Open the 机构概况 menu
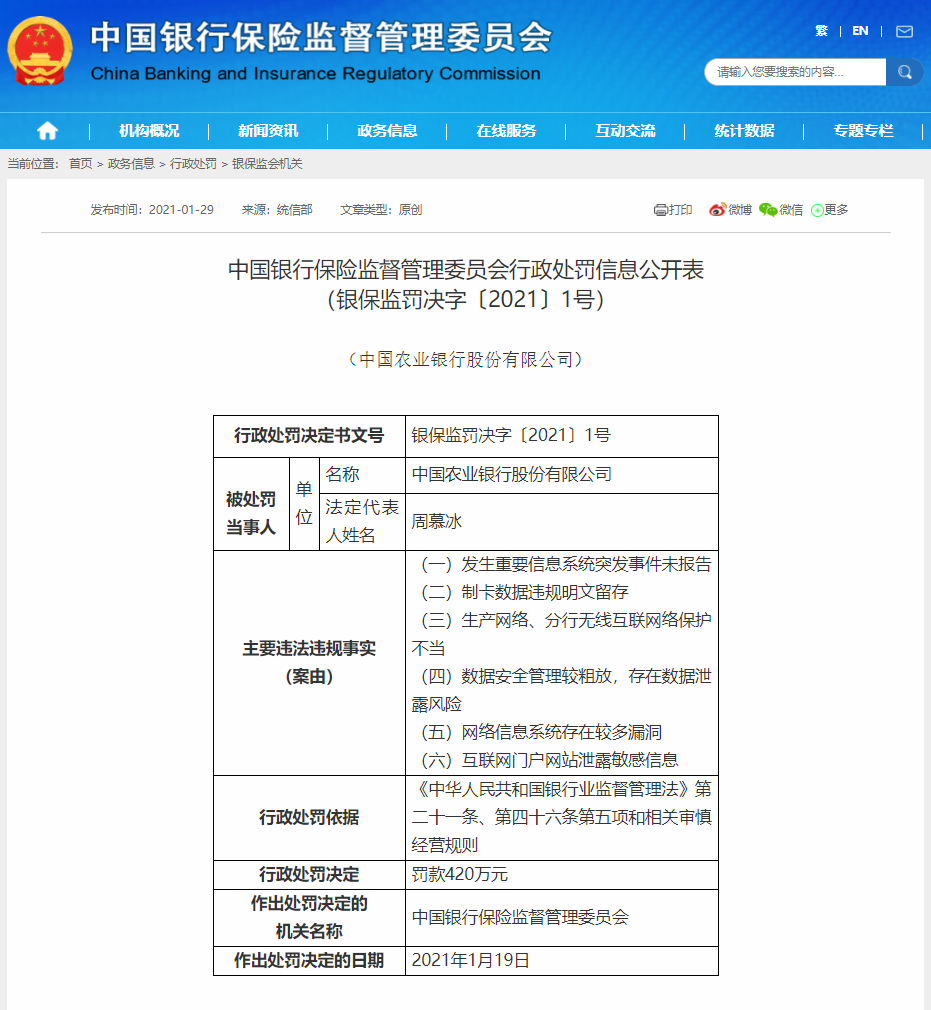This screenshot has height=1010, width=931. (149, 131)
